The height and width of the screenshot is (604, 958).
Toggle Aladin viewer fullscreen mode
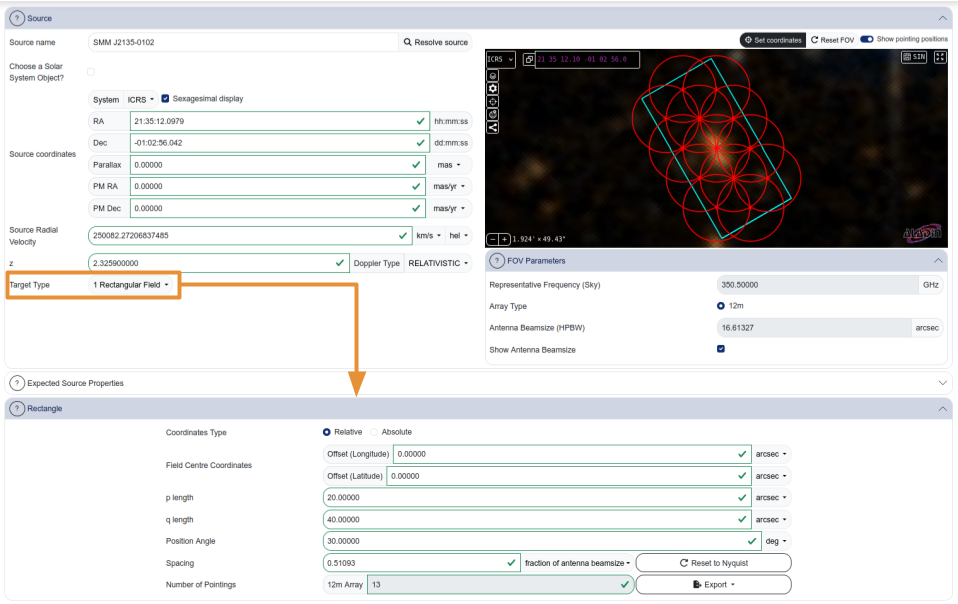pos(940,58)
